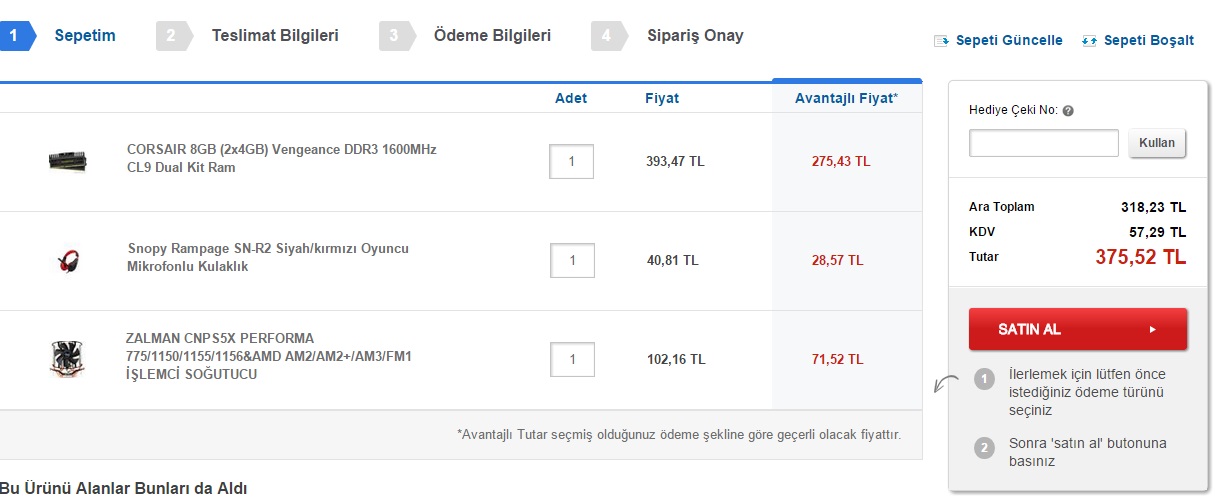Edit quantity field for Zalman cooler
The height and width of the screenshot is (503, 1220).
click(x=572, y=359)
